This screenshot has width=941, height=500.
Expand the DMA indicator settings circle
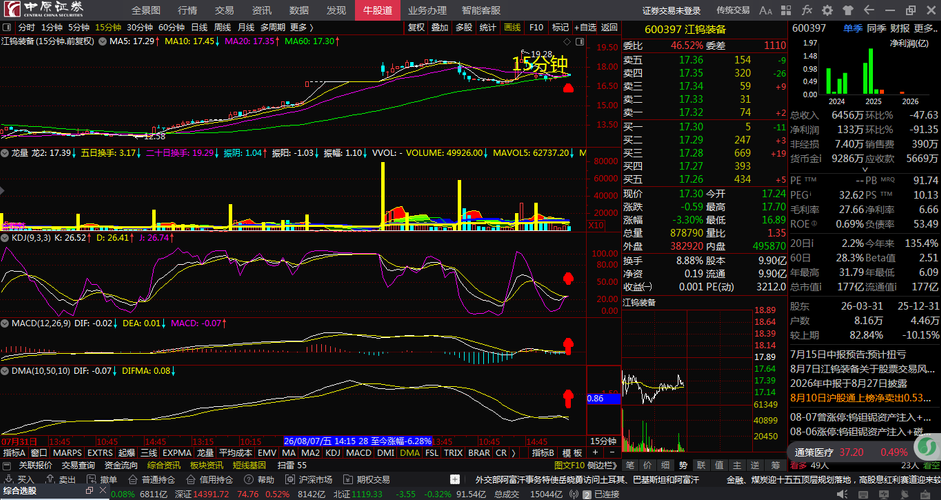click(5, 371)
